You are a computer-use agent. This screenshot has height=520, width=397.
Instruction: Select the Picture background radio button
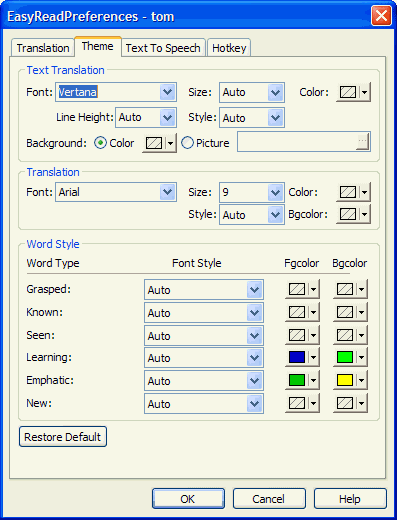[x=187, y=143]
